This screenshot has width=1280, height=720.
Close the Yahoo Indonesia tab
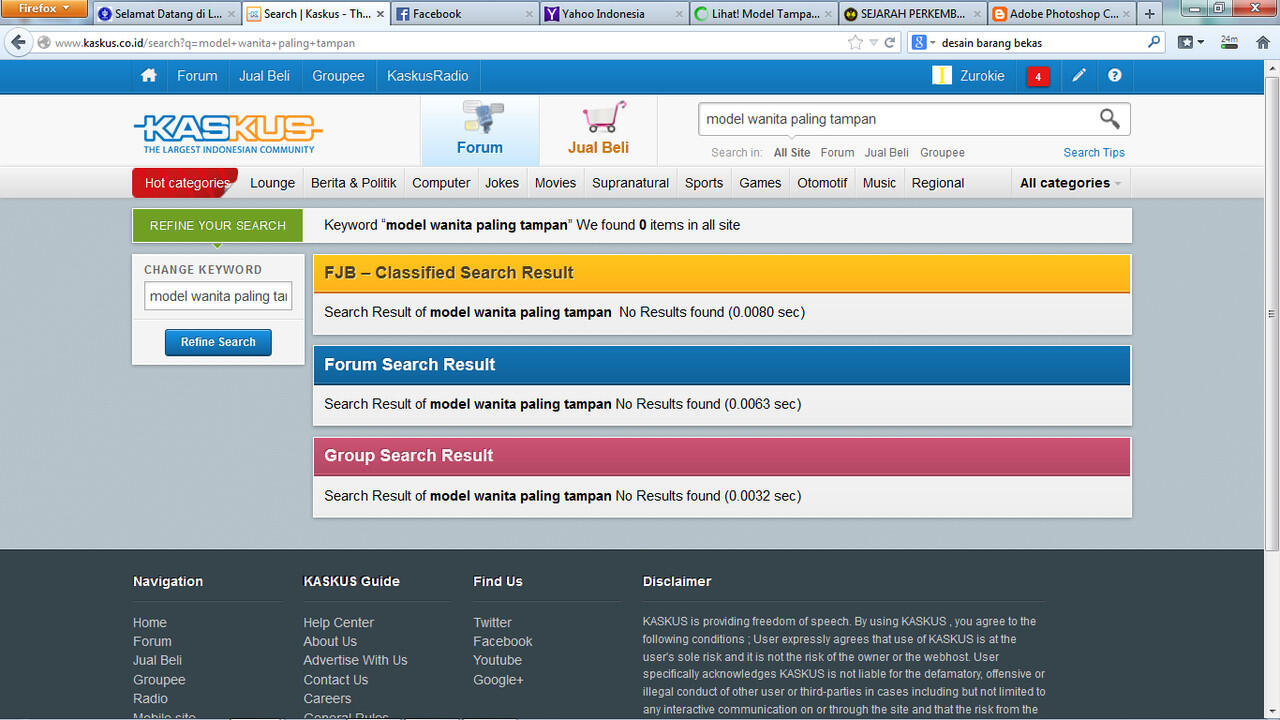(678, 14)
